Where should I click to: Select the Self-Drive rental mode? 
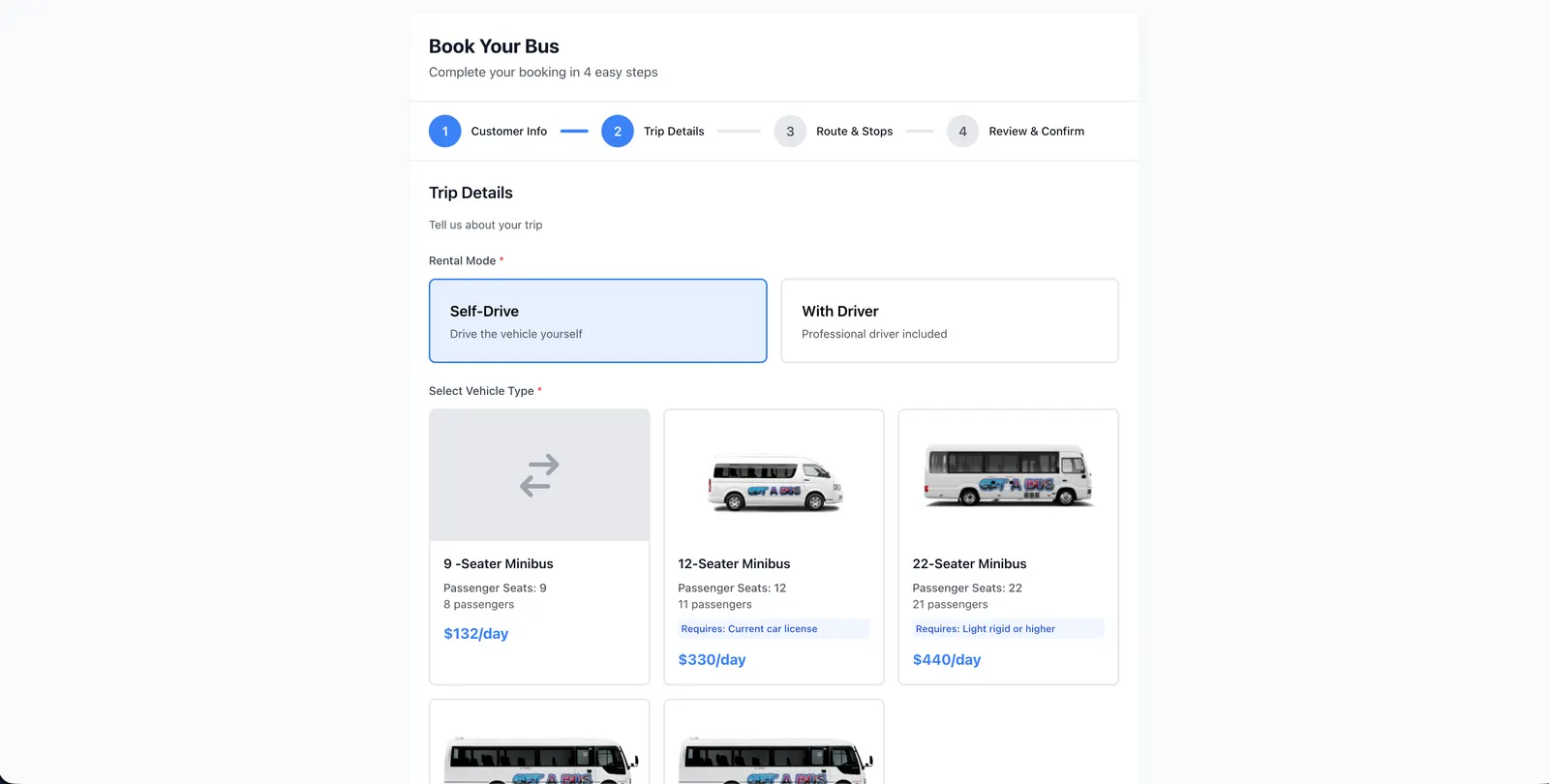click(x=598, y=320)
